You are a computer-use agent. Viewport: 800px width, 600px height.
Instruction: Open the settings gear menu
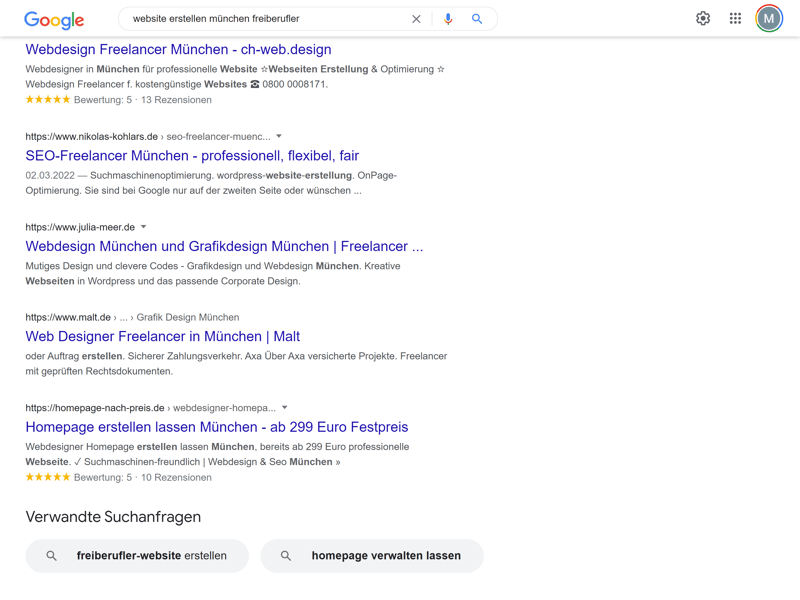tap(703, 18)
